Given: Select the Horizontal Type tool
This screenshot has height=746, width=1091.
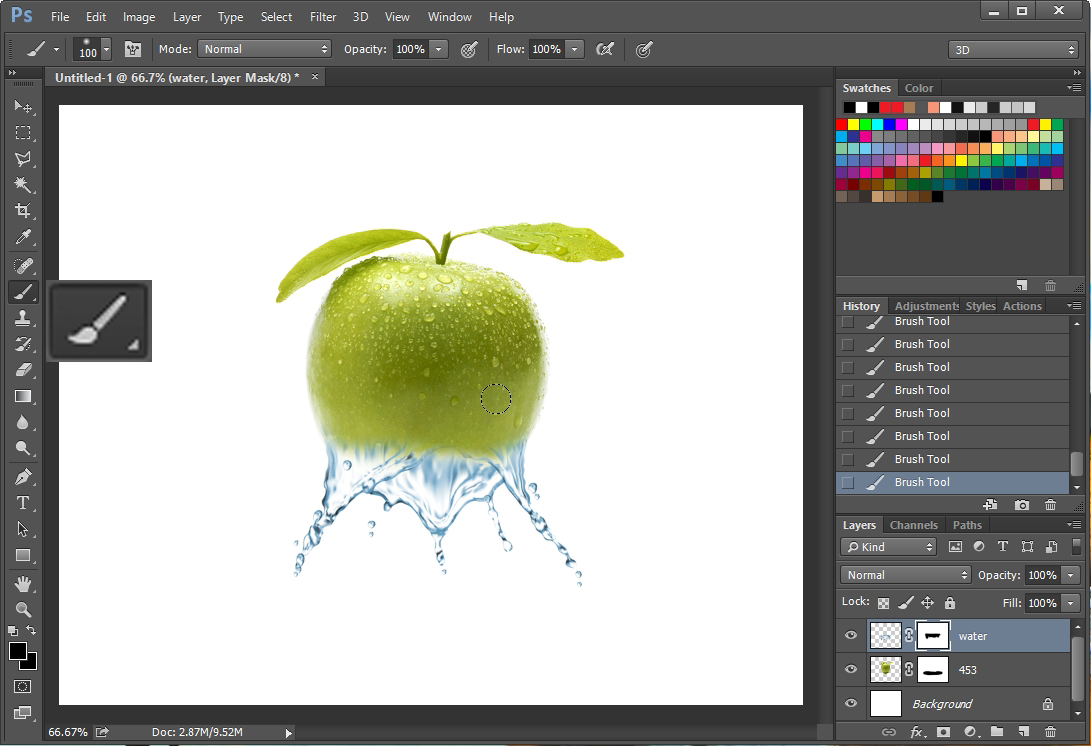Looking at the screenshot, I should [23, 502].
